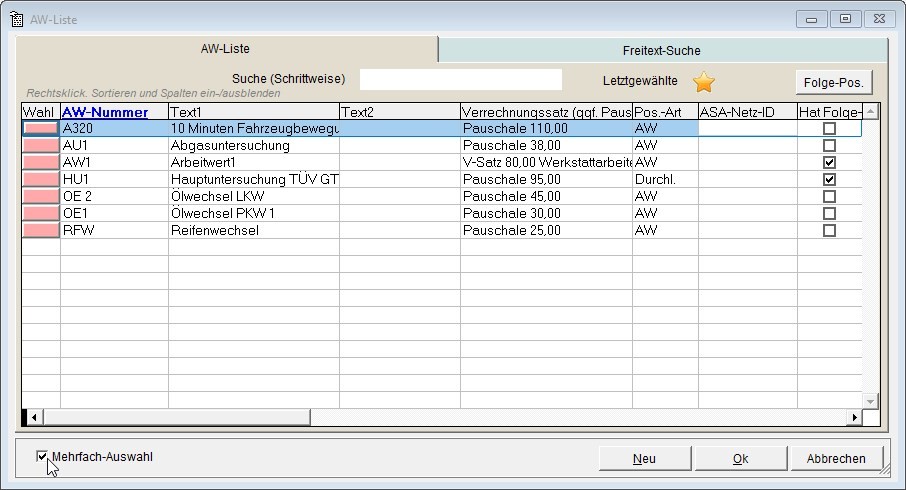Select the pink Wahl cell for A320
Screen dimensions: 906x490
click(41, 128)
